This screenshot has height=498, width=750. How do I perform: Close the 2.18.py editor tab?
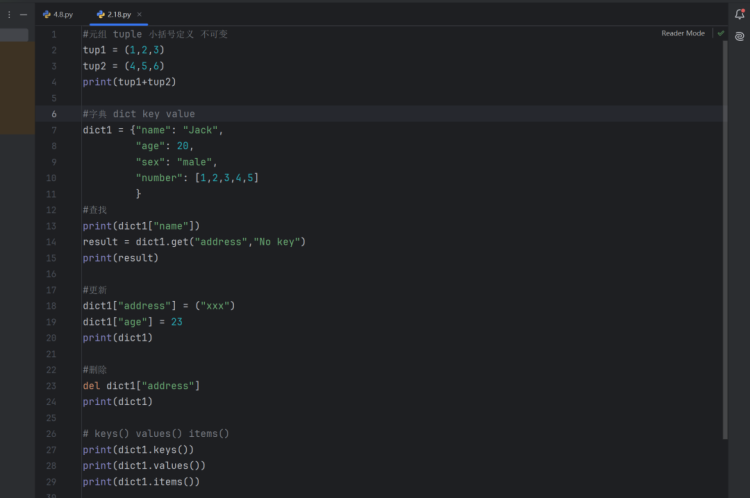tap(139, 15)
